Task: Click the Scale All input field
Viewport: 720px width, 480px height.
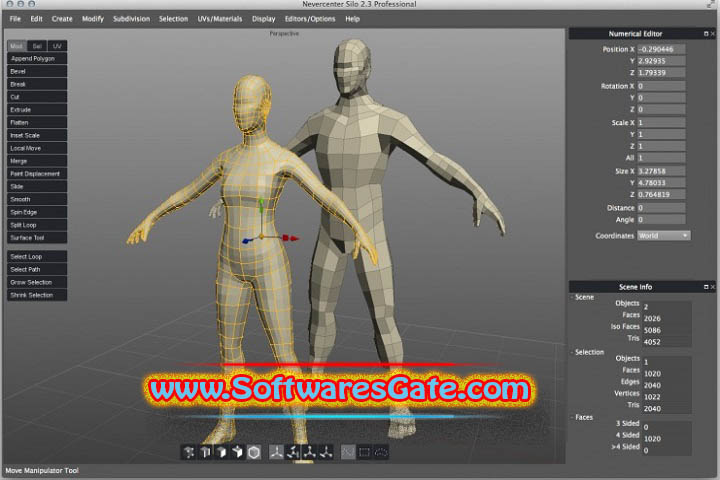Action: click(661, 158)
